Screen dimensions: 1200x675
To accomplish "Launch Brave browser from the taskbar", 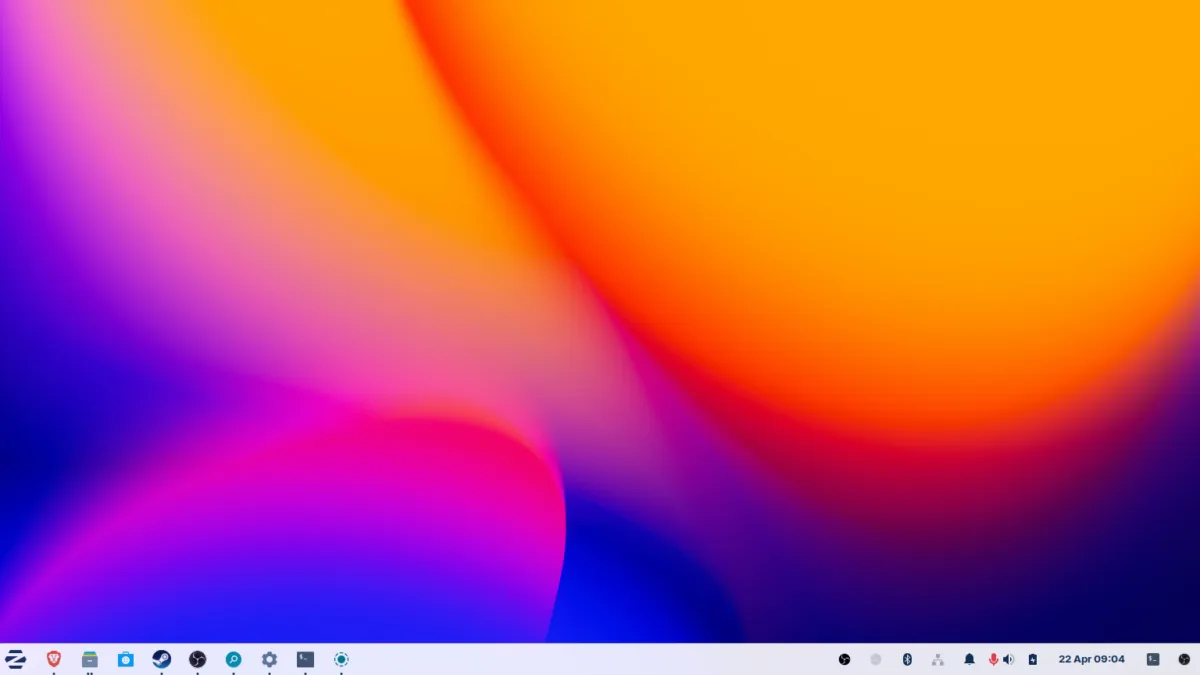I will (x=54, y=659).
